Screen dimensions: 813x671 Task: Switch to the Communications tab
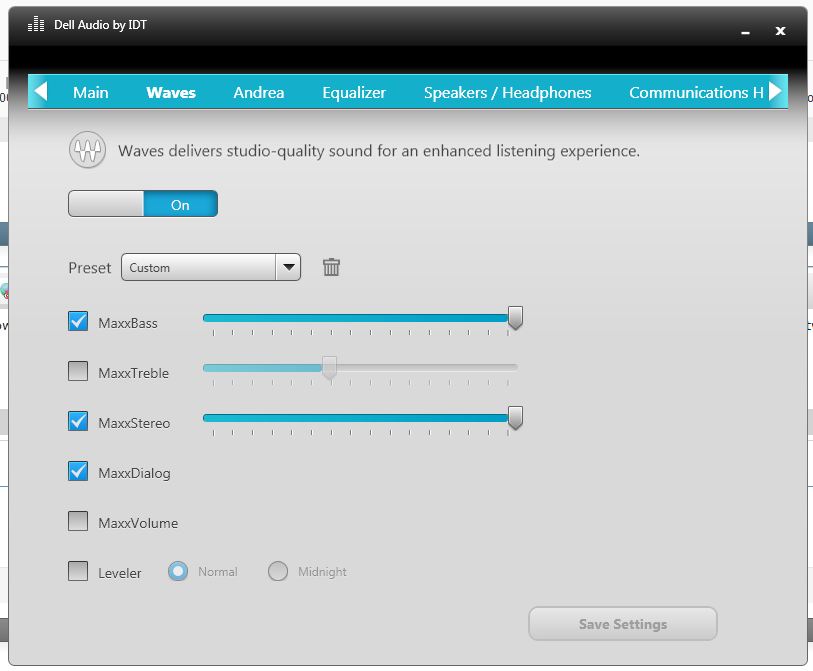point(696,92)
